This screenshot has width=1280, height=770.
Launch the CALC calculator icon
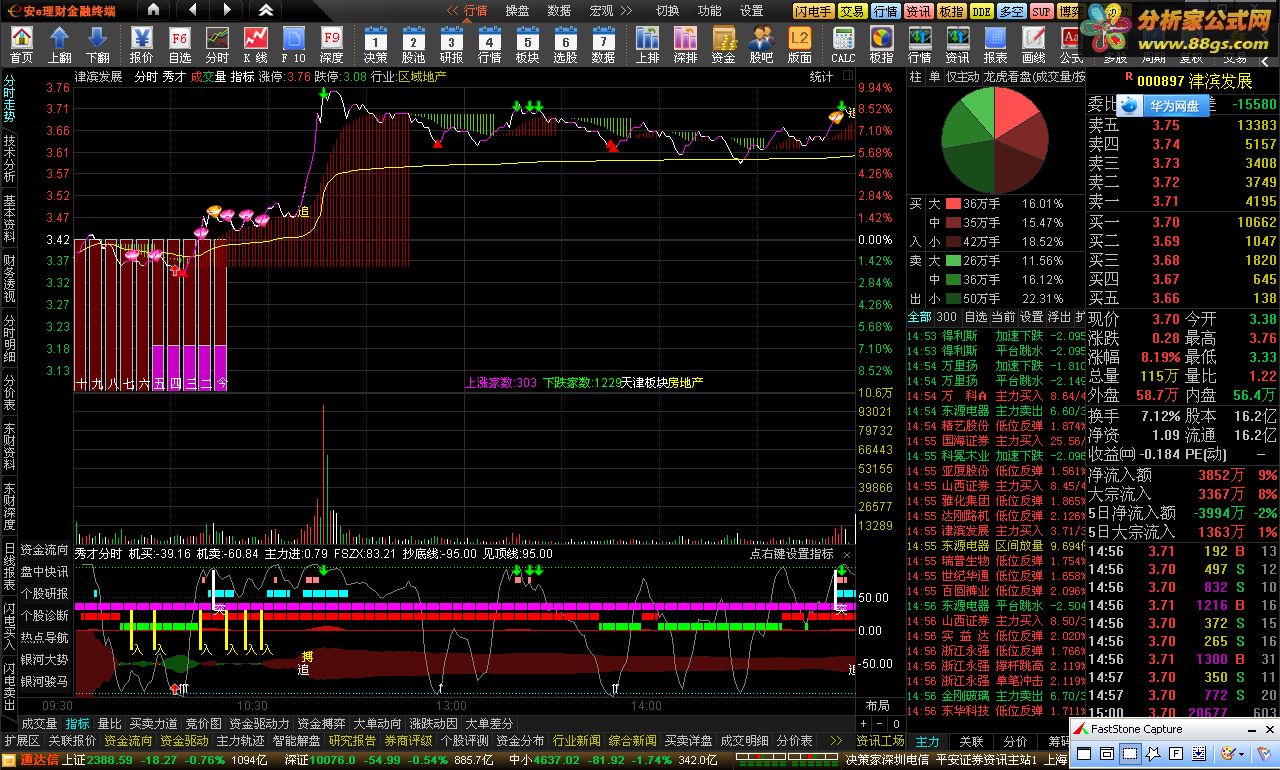[x=843, y=44]
